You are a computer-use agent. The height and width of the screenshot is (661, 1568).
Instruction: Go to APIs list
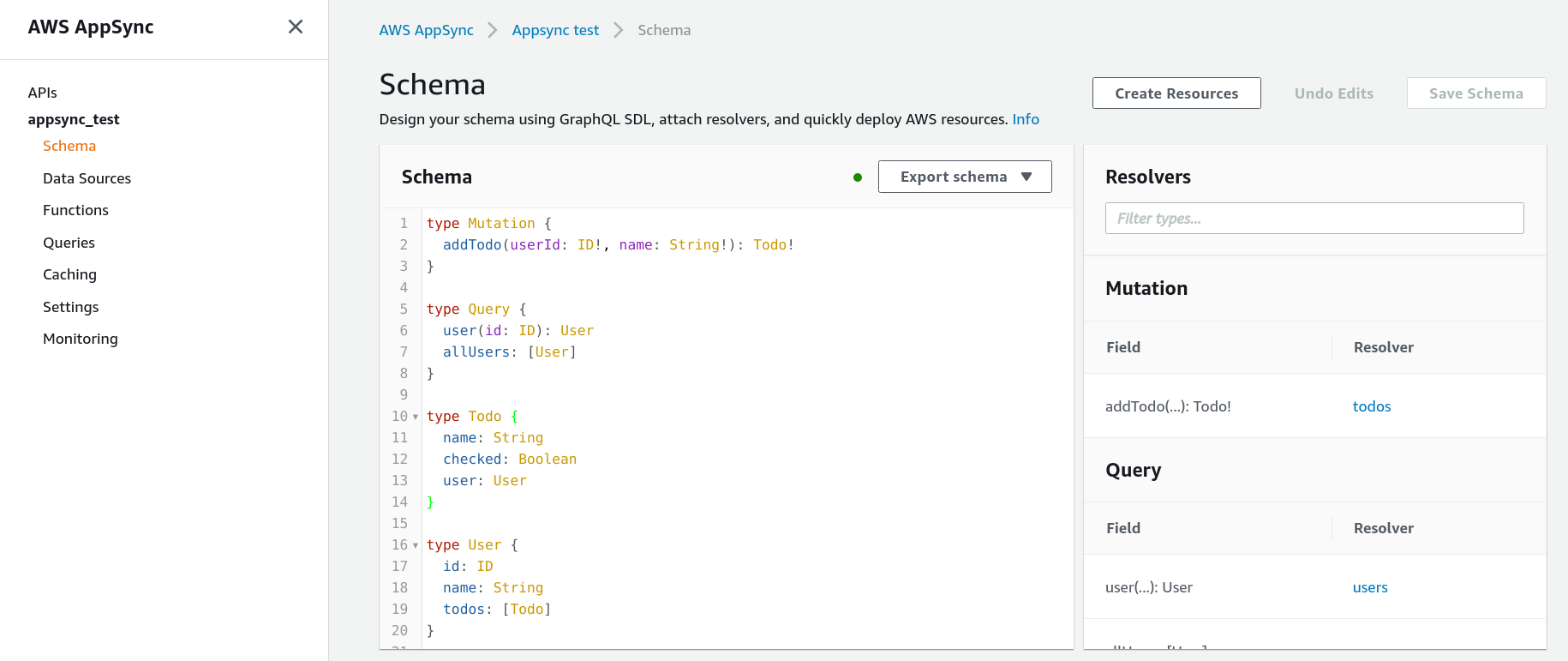pyautogui.click(x=43, y=93)
